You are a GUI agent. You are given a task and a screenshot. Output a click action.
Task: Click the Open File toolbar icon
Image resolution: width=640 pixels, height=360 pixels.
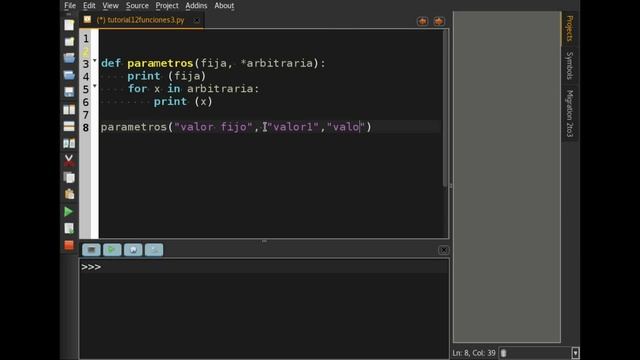69,58
